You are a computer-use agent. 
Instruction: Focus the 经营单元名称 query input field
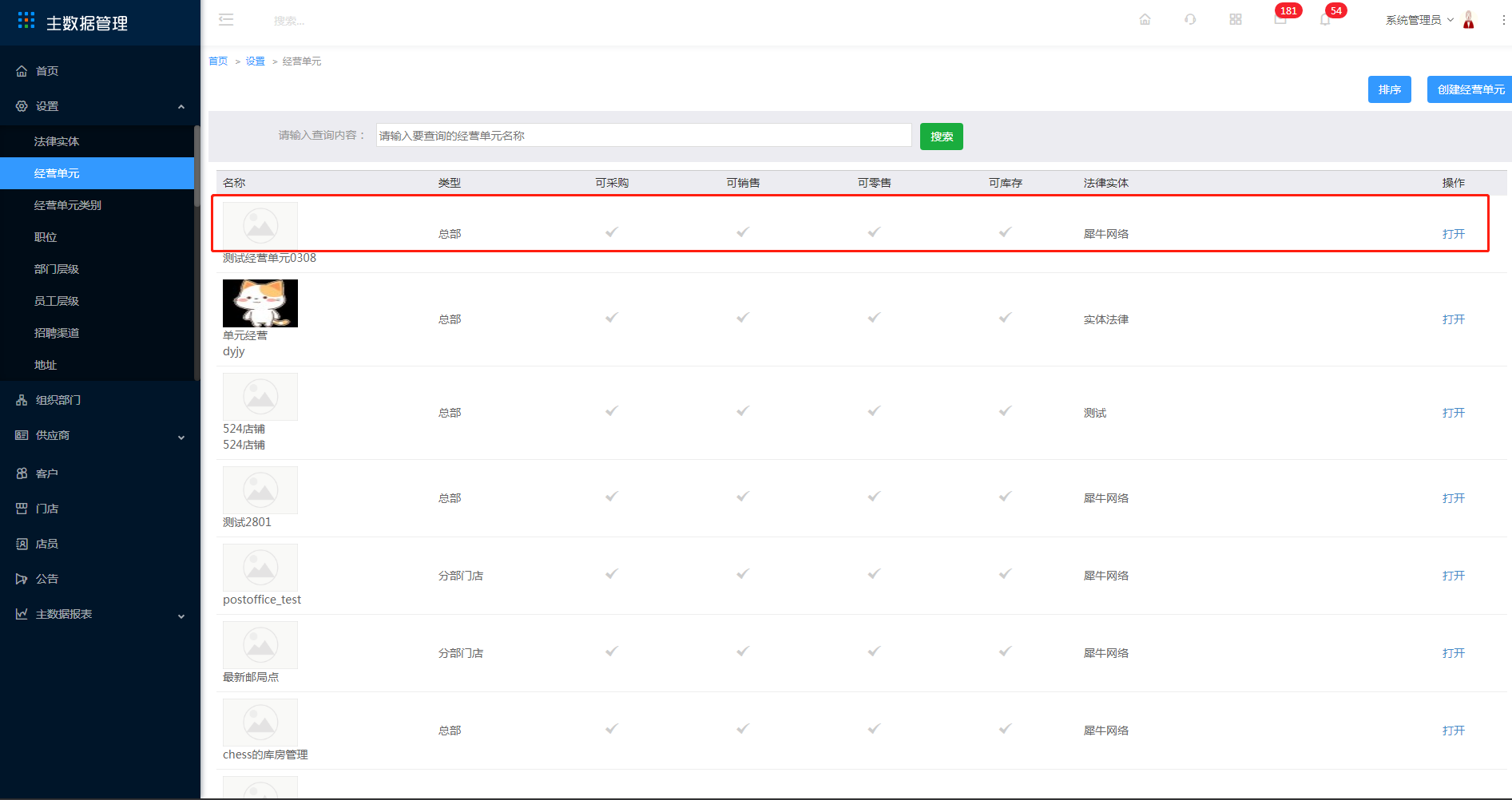click(x=644, y=135)
